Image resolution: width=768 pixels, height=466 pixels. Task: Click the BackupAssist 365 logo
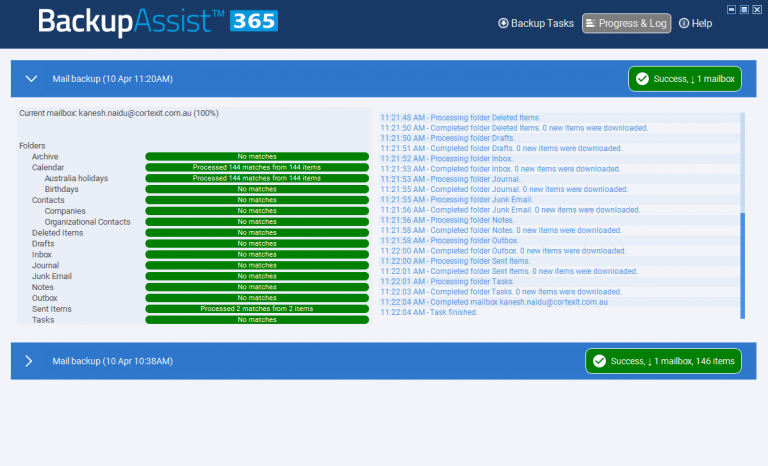point(157,22)
